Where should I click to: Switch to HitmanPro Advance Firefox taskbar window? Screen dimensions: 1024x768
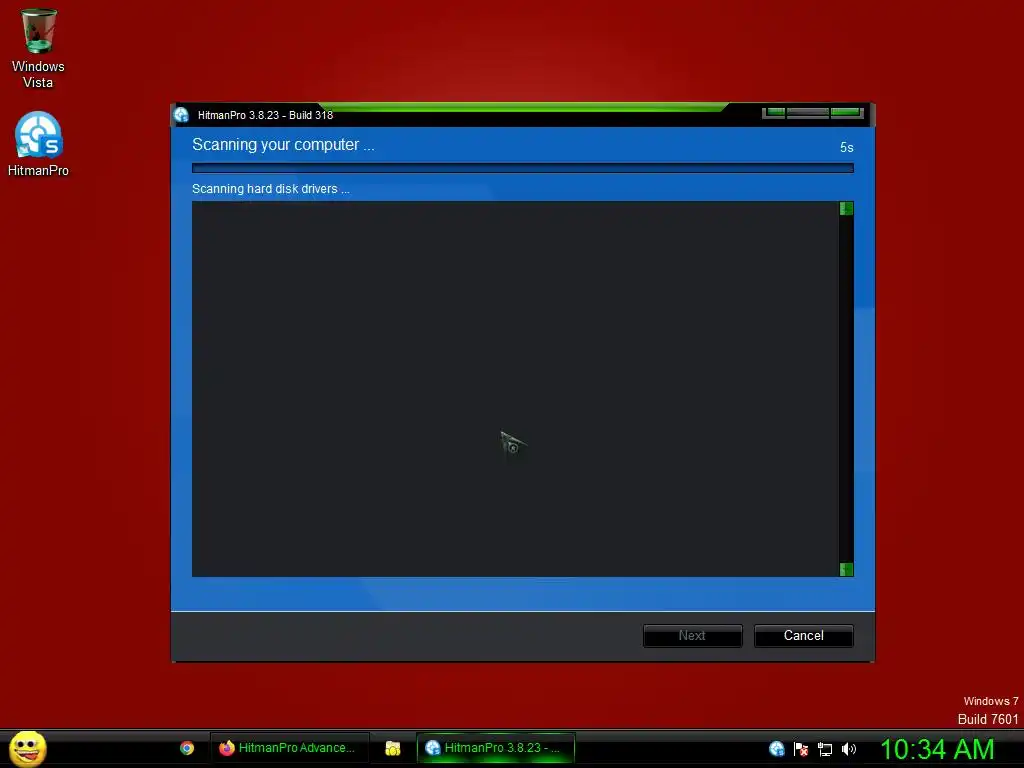[289, 748]
